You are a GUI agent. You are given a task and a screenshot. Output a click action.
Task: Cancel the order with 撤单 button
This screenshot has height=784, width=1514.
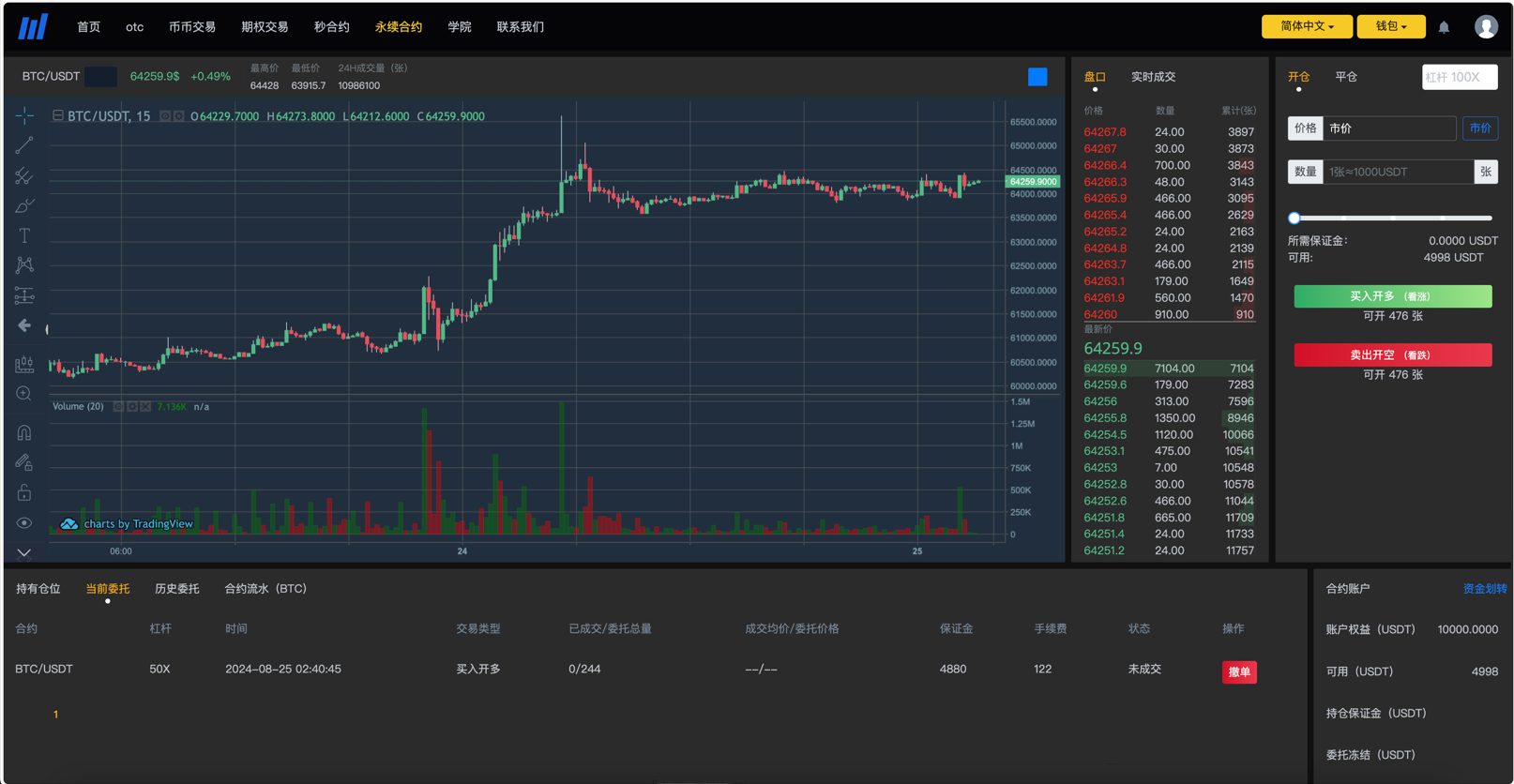click(1239, 671)
